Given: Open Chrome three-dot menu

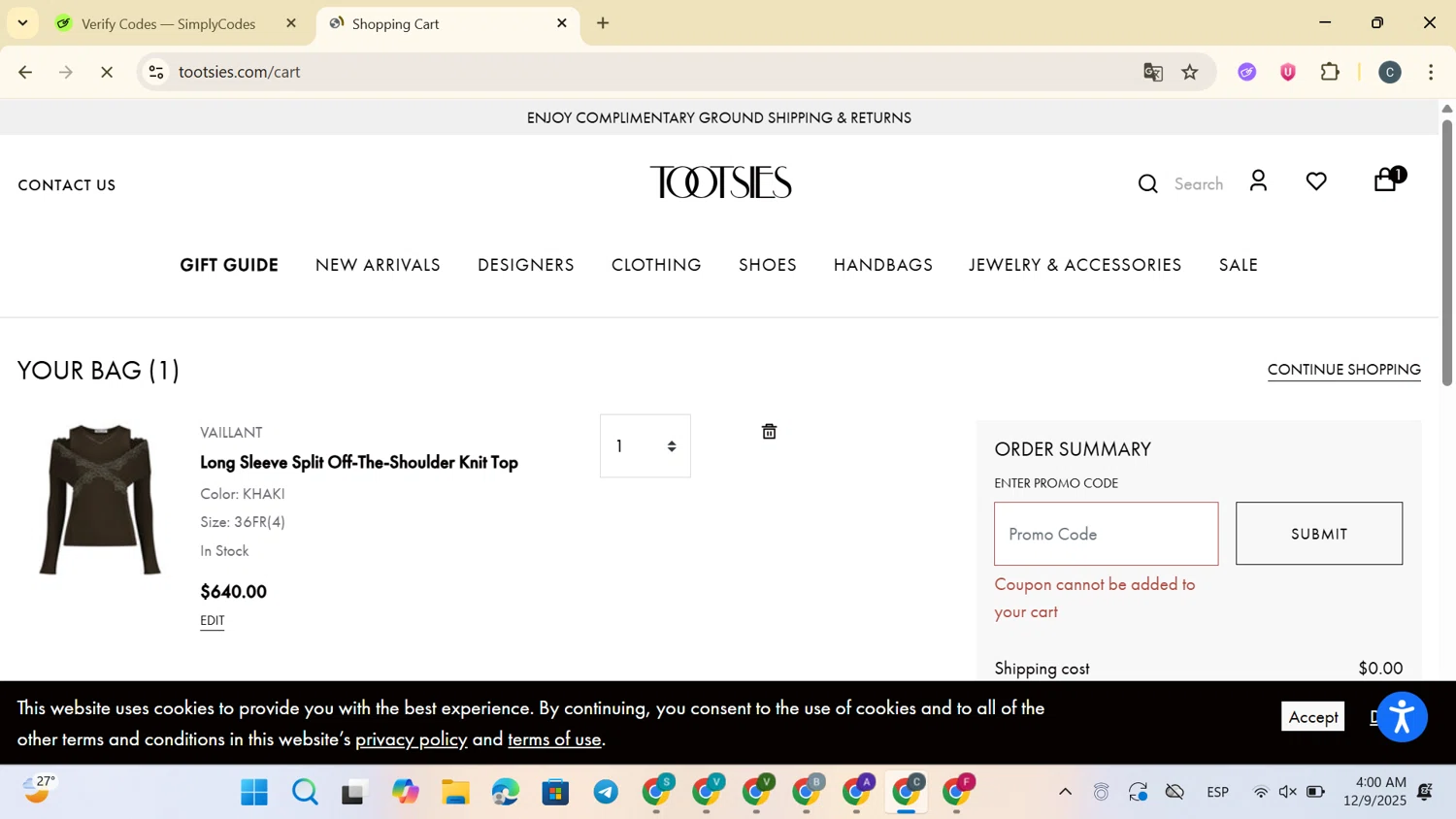Looking at the screenshot, I should coord(1431,72).
